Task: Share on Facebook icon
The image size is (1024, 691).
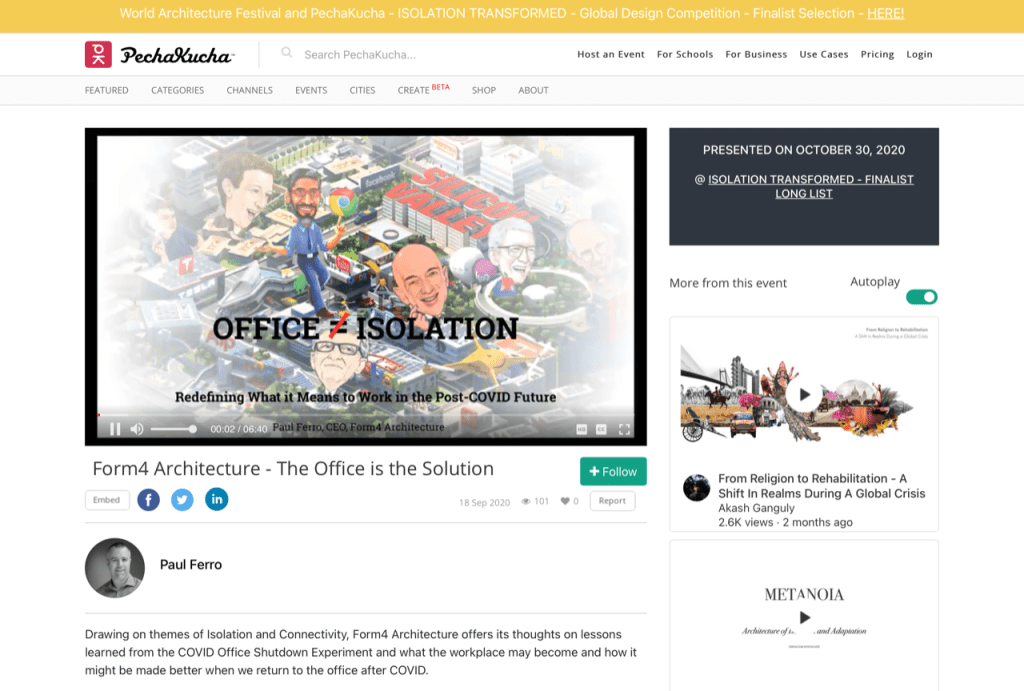Action: (148, 500)
